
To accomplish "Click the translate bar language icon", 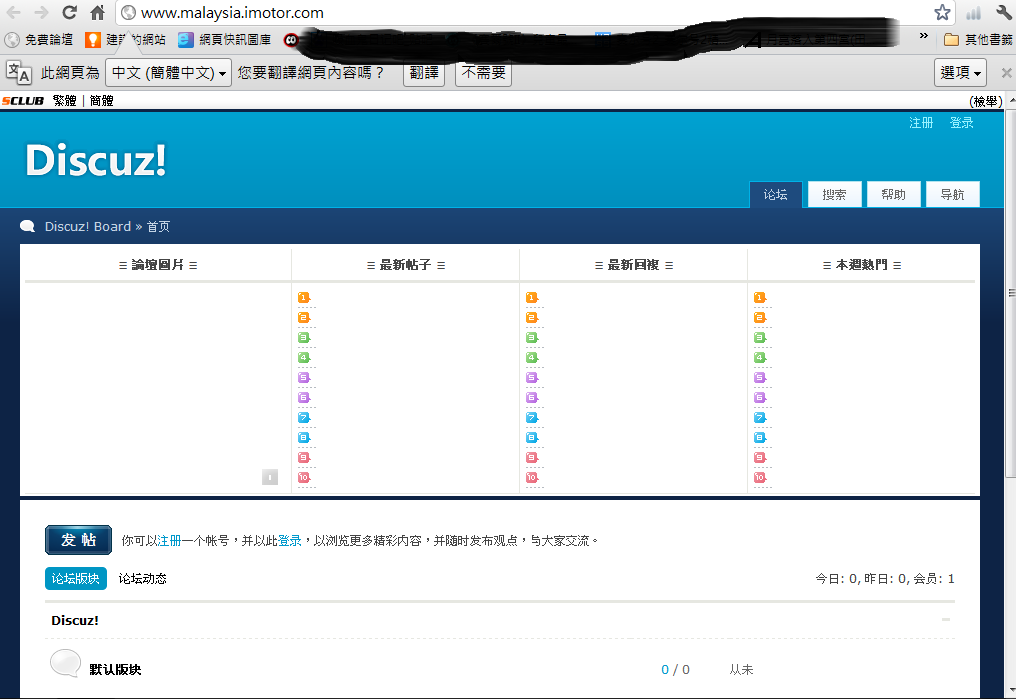I will point(18,72).
